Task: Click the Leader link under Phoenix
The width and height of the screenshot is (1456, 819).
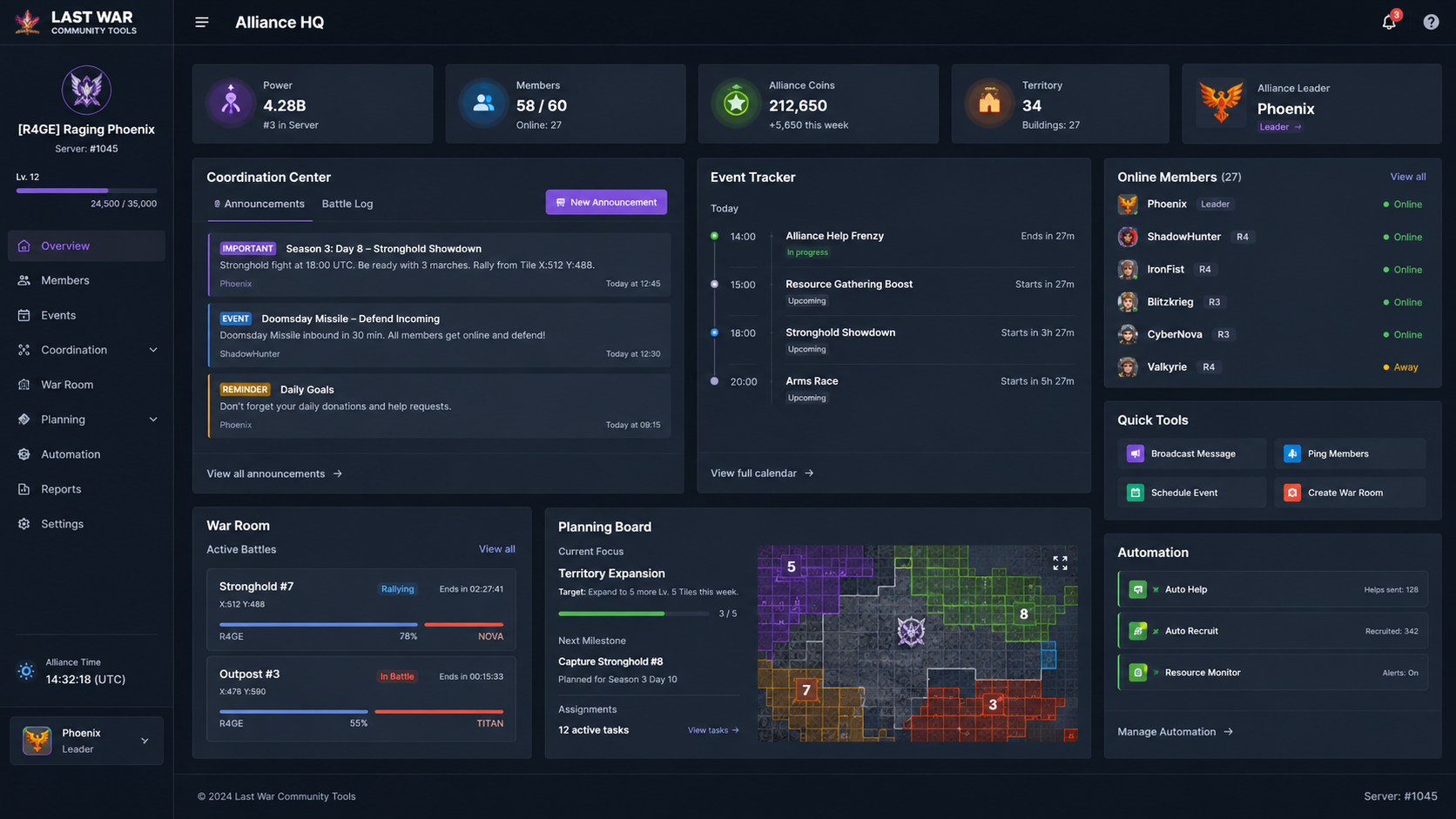Action: point(1280,127)
